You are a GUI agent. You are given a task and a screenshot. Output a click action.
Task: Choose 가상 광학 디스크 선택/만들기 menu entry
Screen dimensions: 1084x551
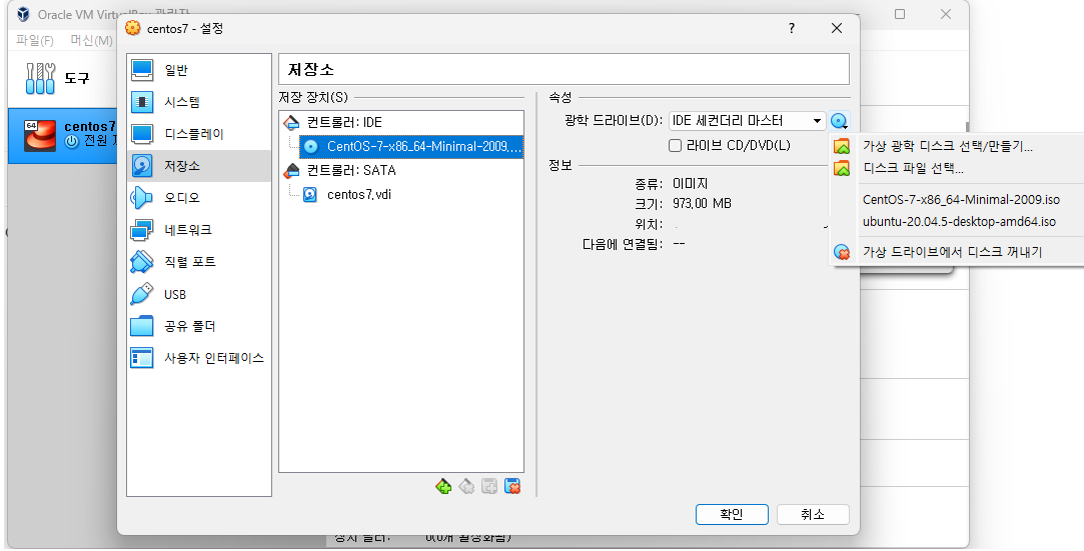[x=947, y=147]
